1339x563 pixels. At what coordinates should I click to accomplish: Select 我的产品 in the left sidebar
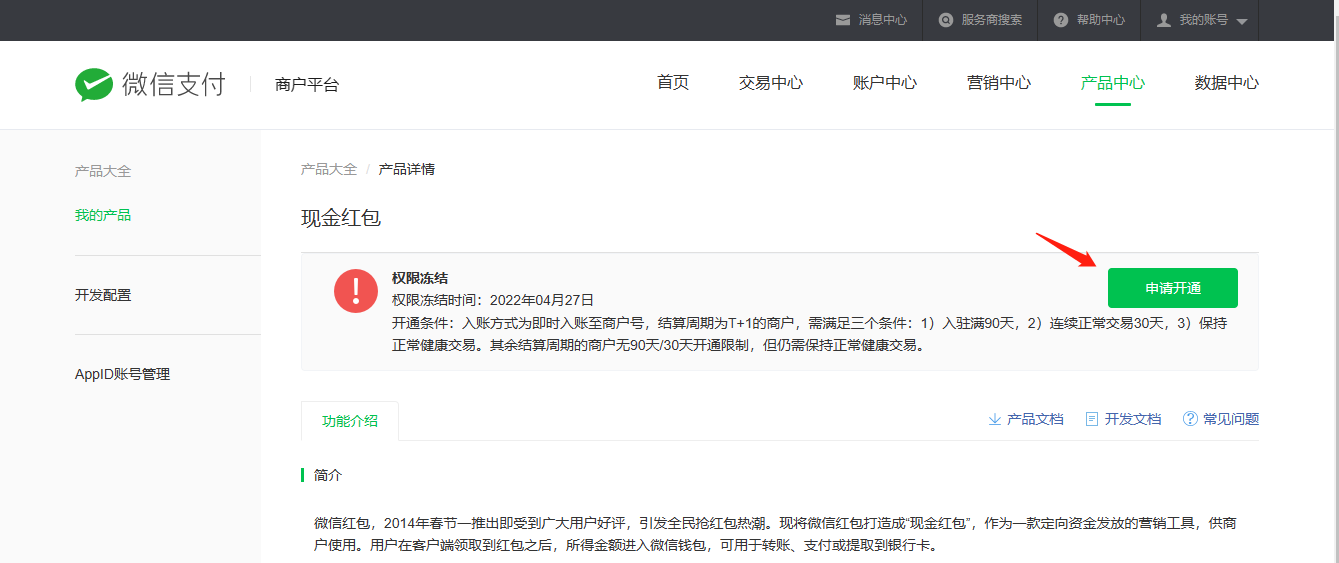(x=103, y=215)
